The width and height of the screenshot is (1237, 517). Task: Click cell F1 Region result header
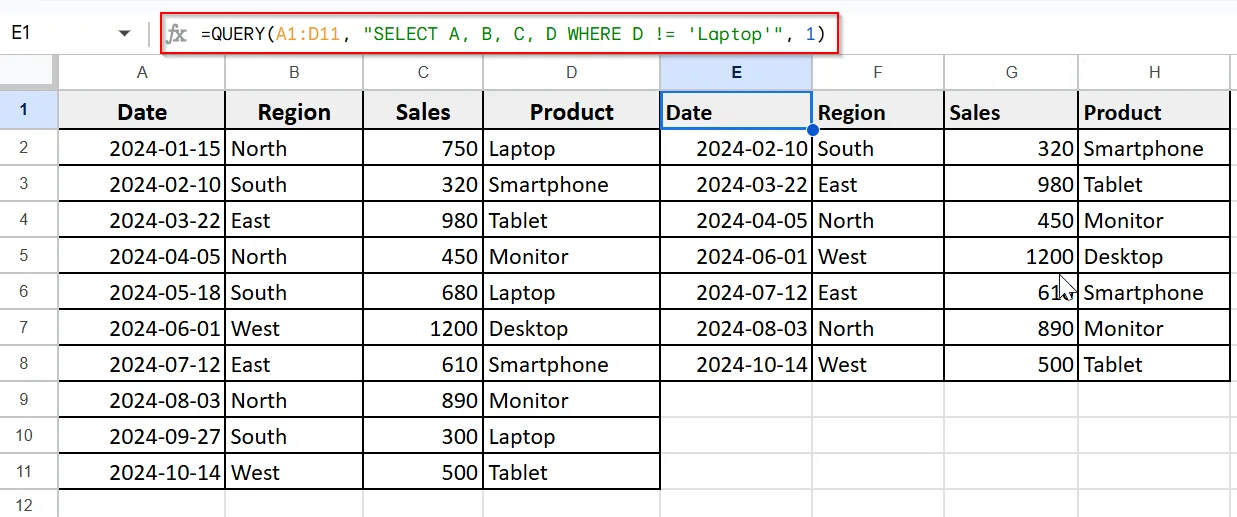point(878,112)
